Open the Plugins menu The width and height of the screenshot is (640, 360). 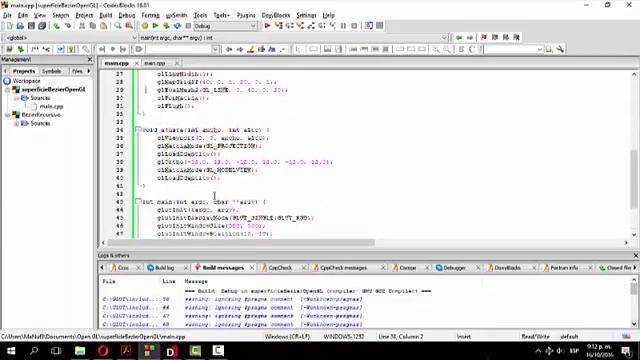point(246,15)
